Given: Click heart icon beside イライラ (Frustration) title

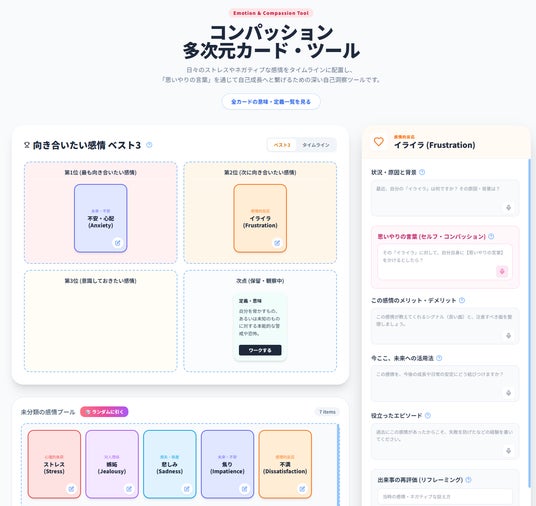Looking at the screenshot, I should coord(378,142).
